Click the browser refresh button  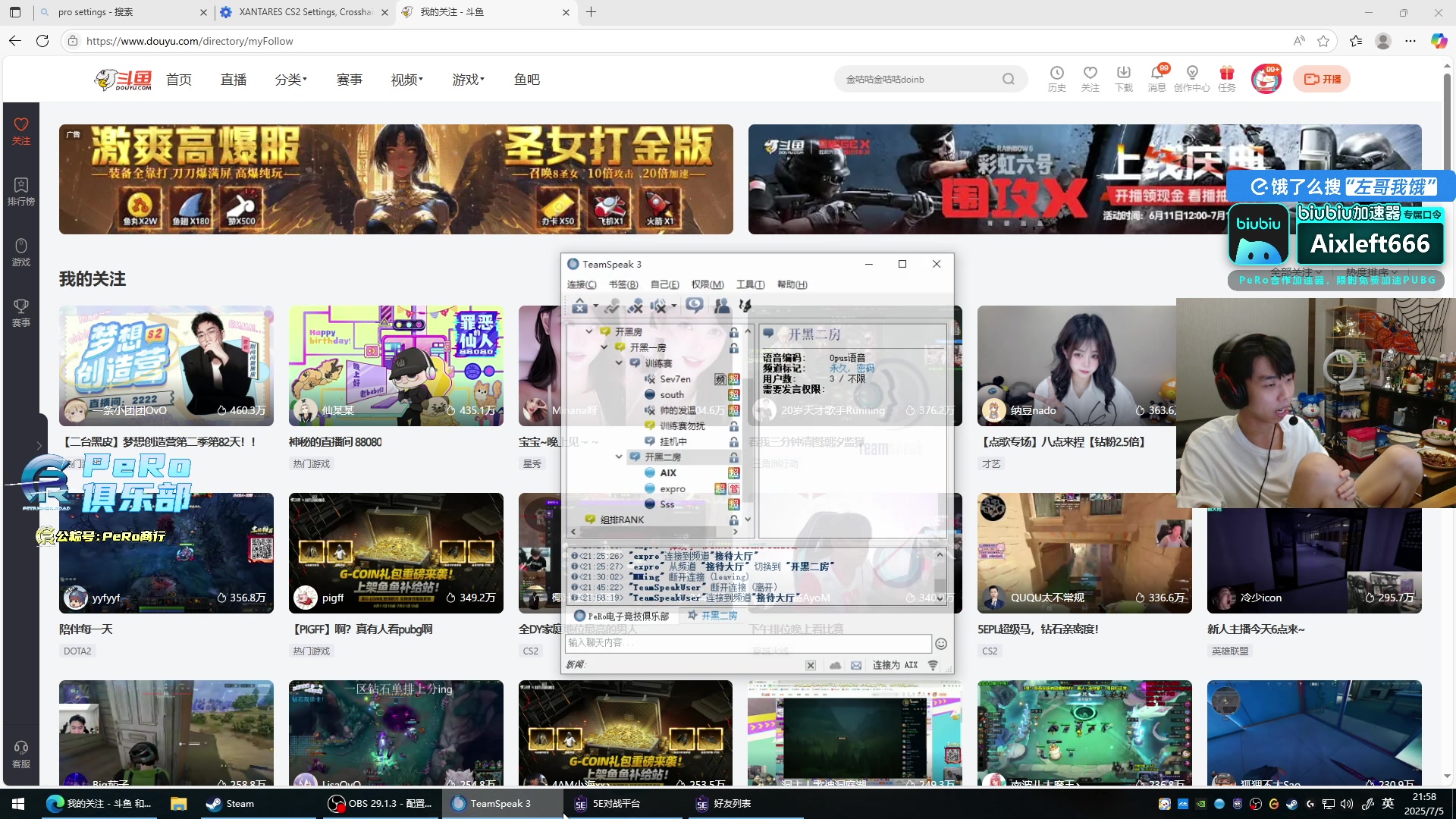(42, 41)
